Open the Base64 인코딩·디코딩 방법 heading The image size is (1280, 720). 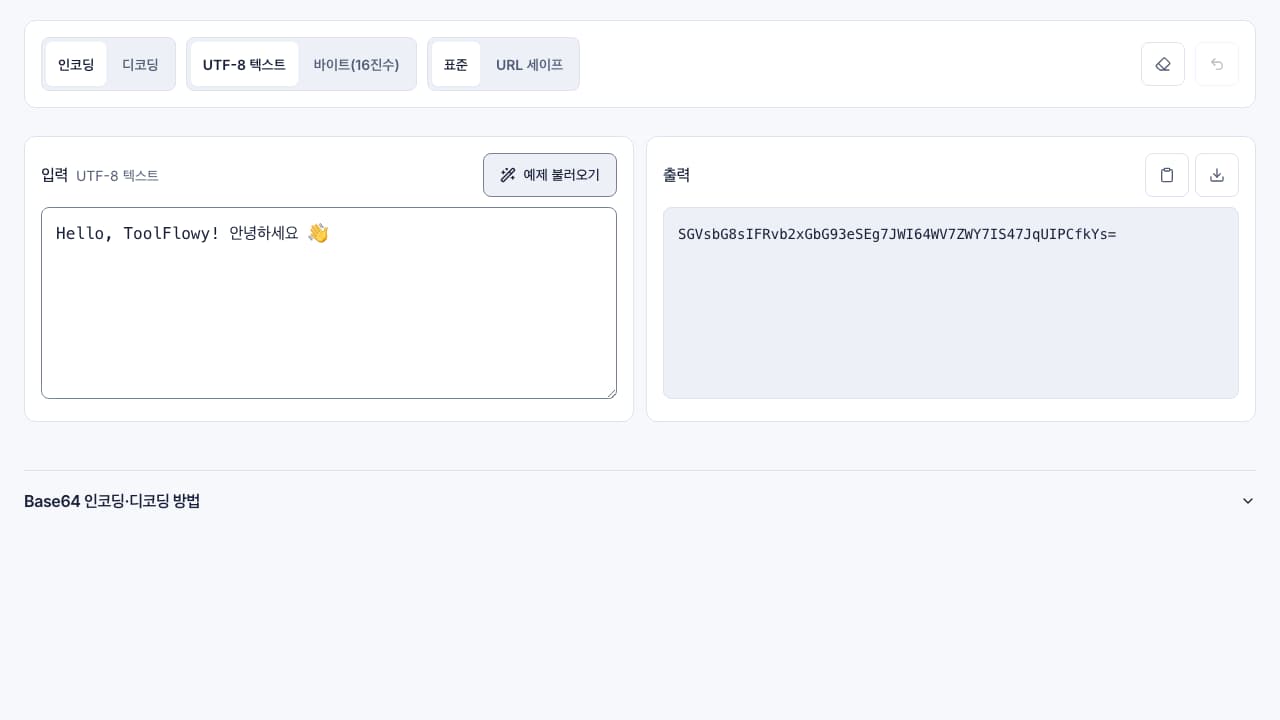tap(112, 501)
